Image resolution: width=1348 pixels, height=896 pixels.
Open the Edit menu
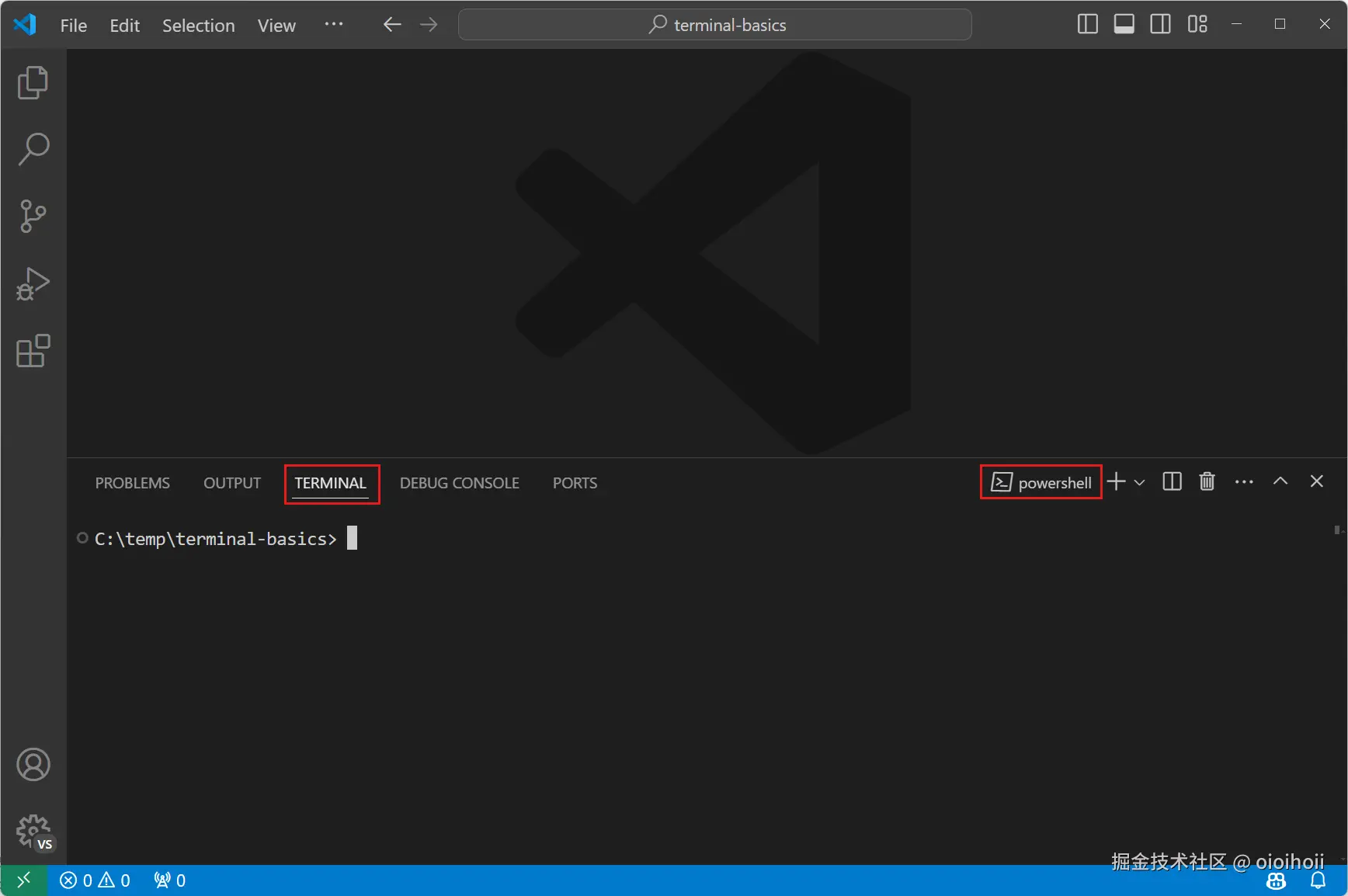(x=125, y=26)
